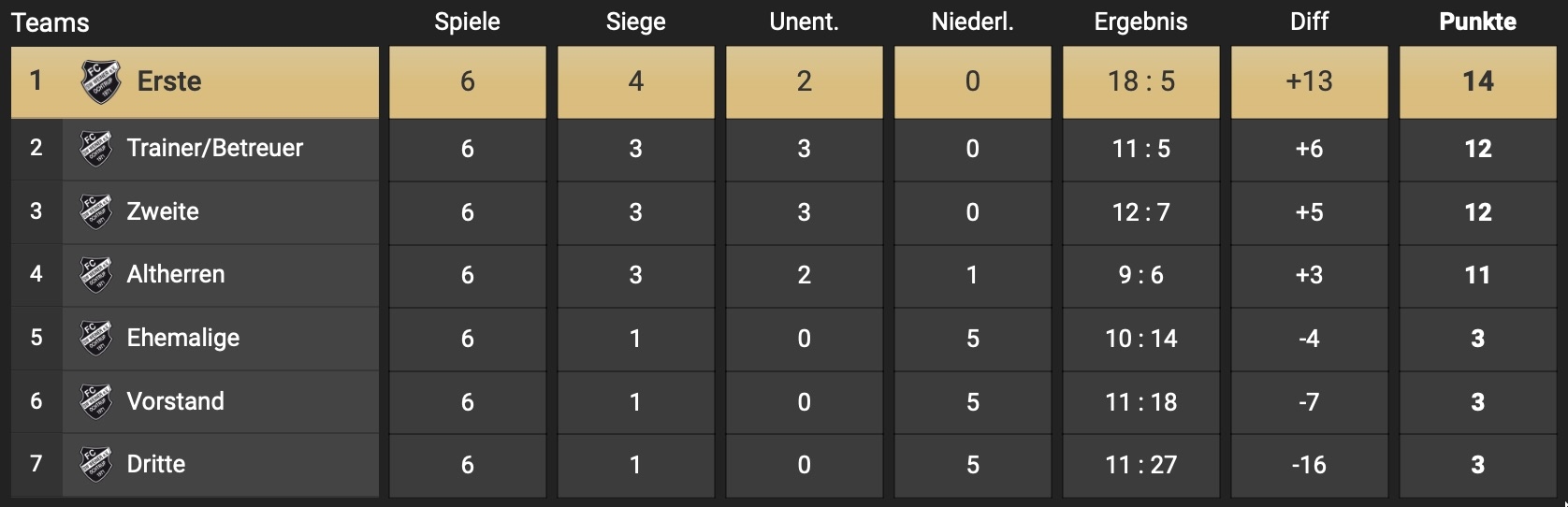
Task: Open the Erste team name link
Action: click(x=169, y=81)
